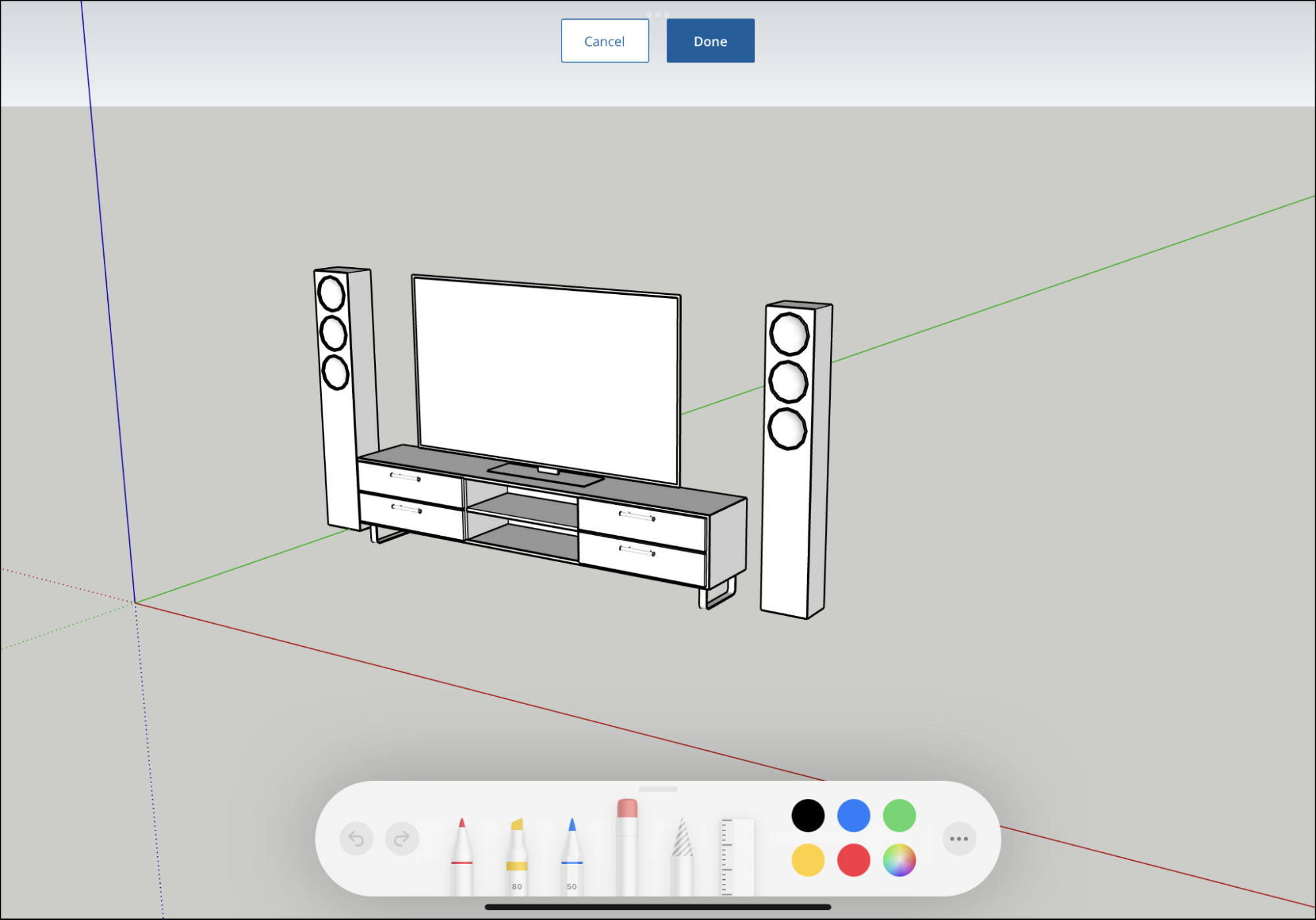Select the ruler tool
The image size is (1316, 920).
point(737,856)
